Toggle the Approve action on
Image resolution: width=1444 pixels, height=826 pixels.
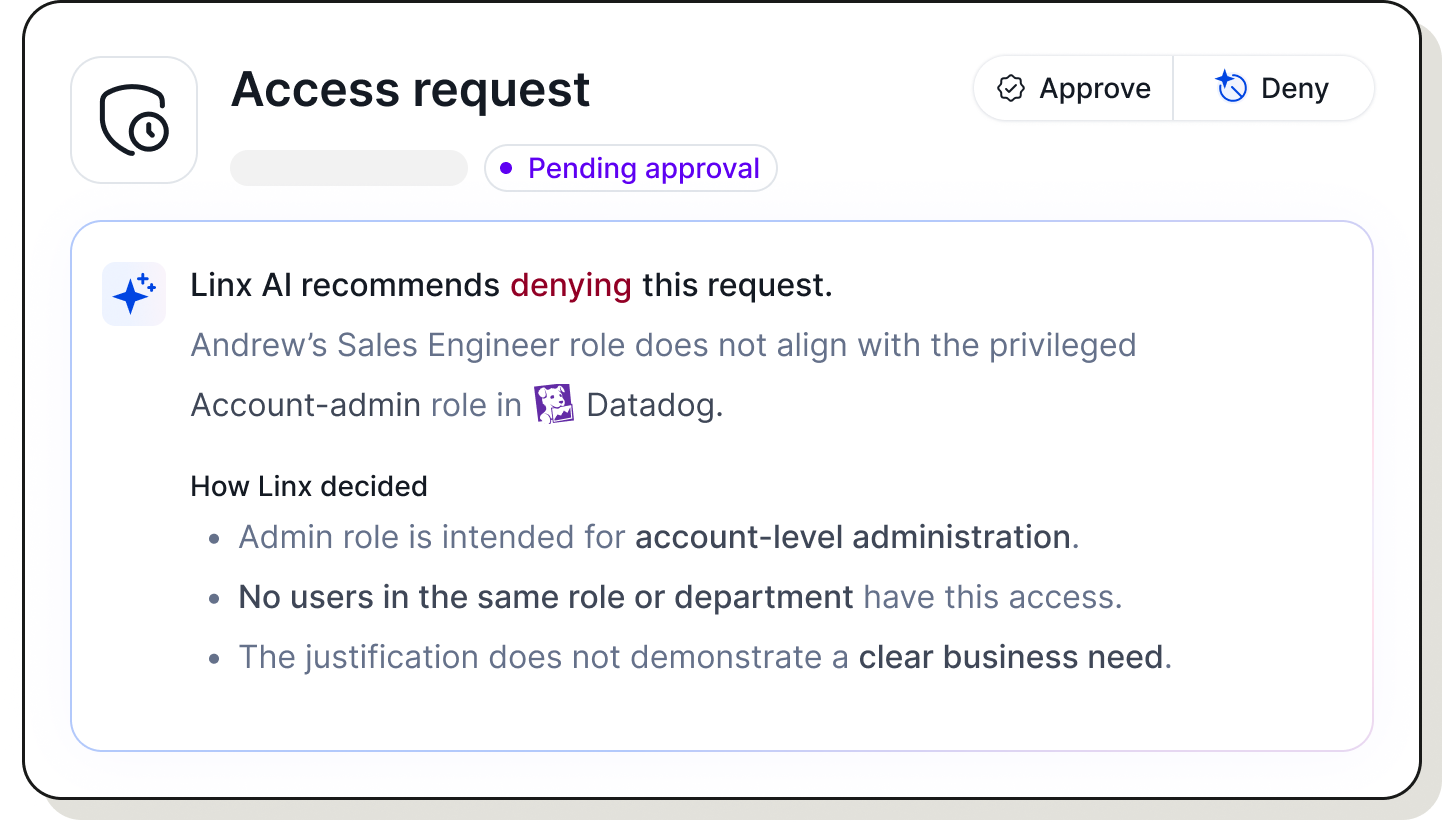(x=1072, y=88)
